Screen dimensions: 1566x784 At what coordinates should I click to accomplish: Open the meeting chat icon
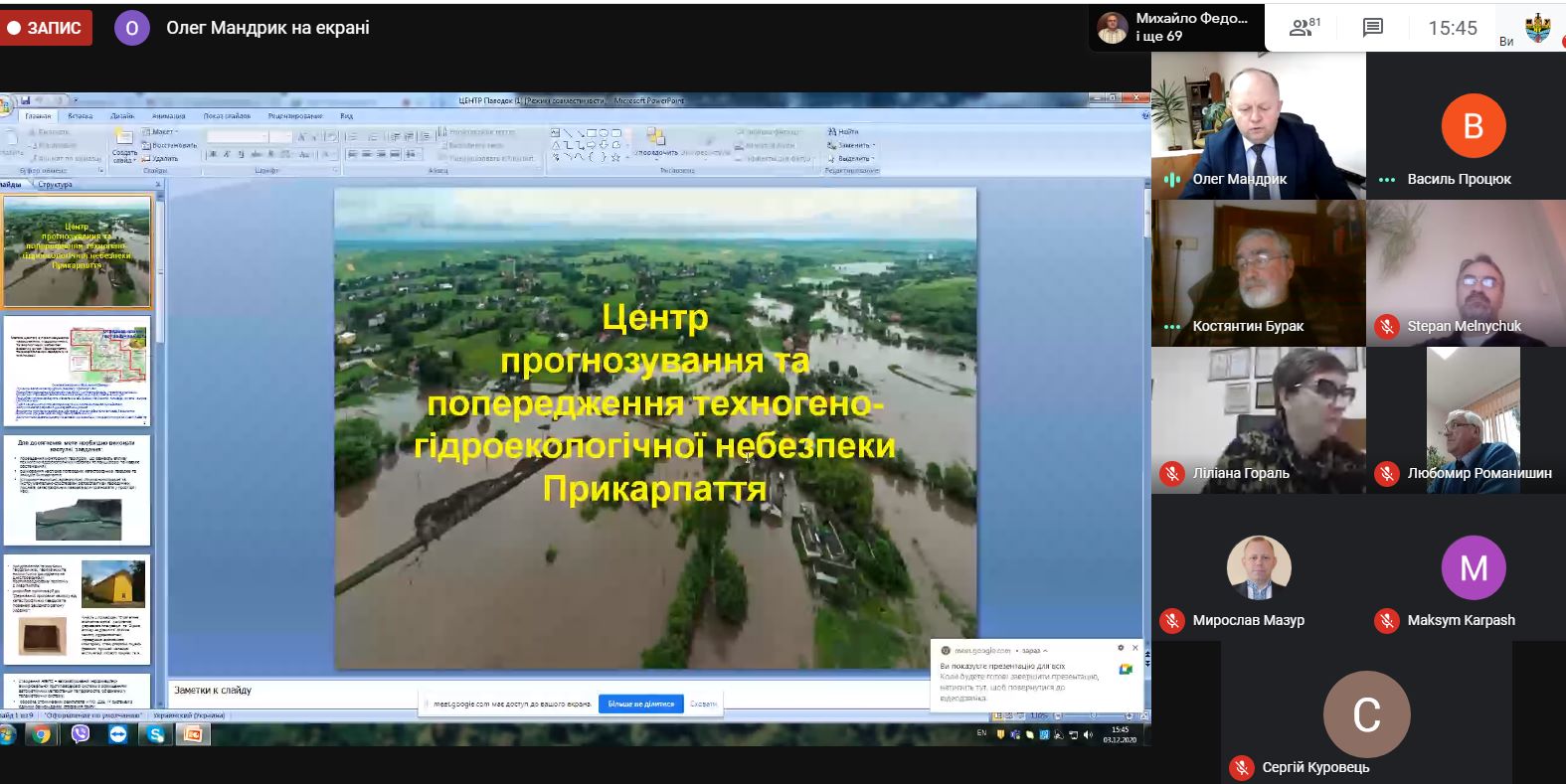1373,28
